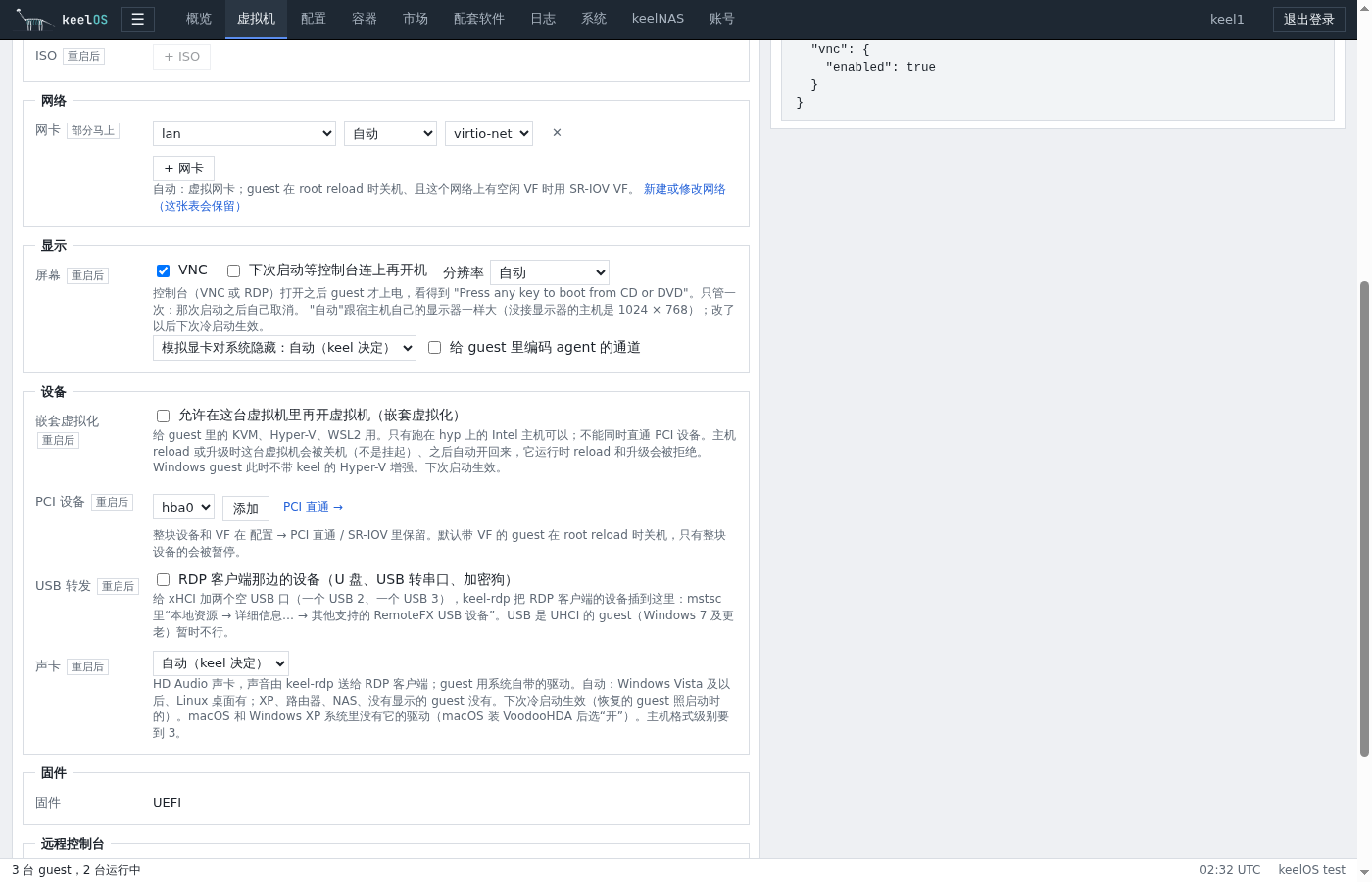Click the keelOS logo icon
The height and width of the screenshot is (882, 1372).
coord(34,19)
